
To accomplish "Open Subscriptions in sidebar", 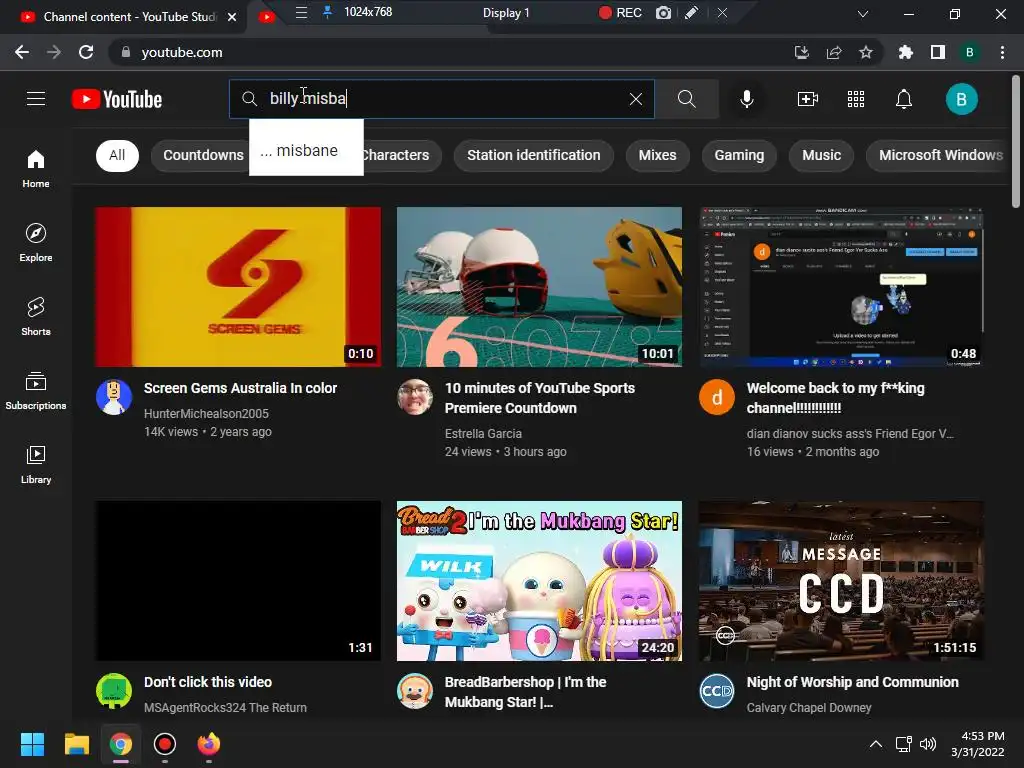I will (36, 390).
